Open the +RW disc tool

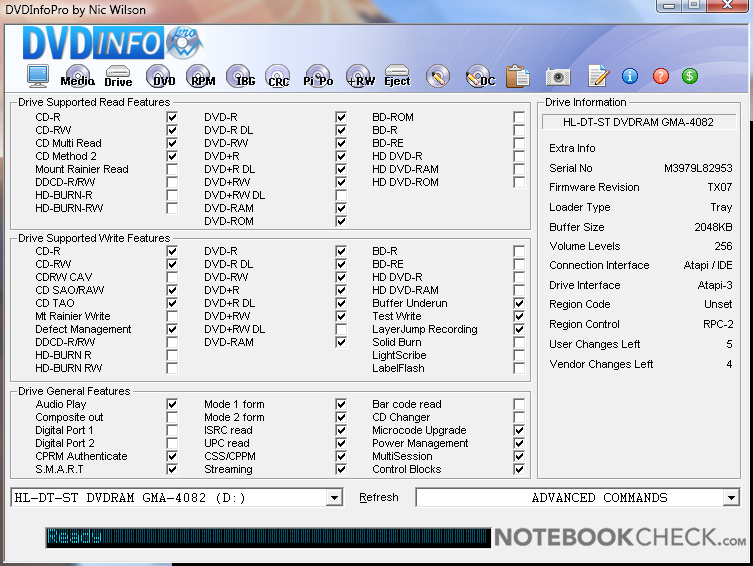360,76
